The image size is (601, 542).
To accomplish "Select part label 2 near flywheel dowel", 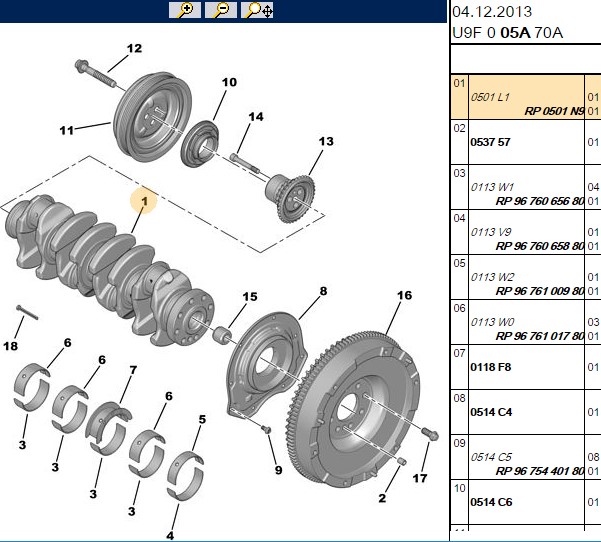I will (x=382, y=498).
